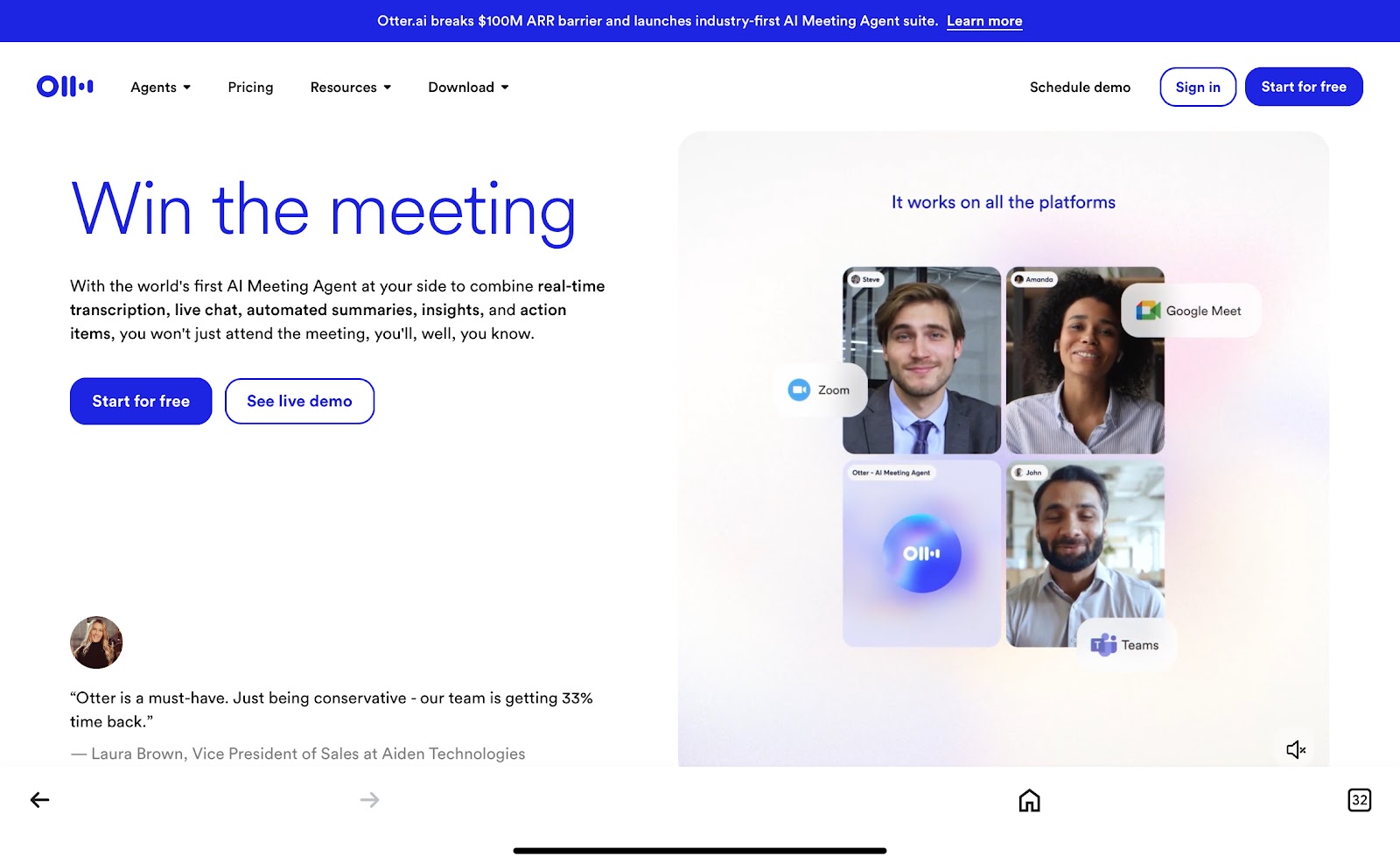
Task: Click Start for free in header
Action: coord(1304,87)
